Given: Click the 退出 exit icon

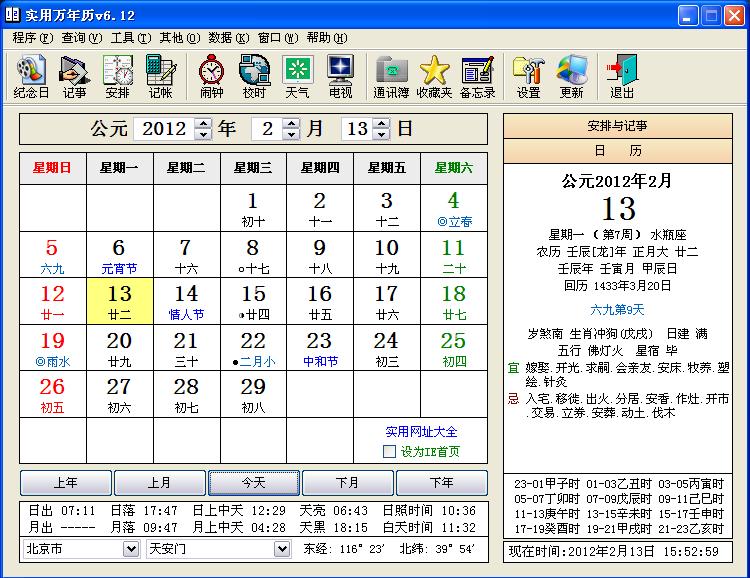Looking at the screenshot, I should (x=622, y=77).
